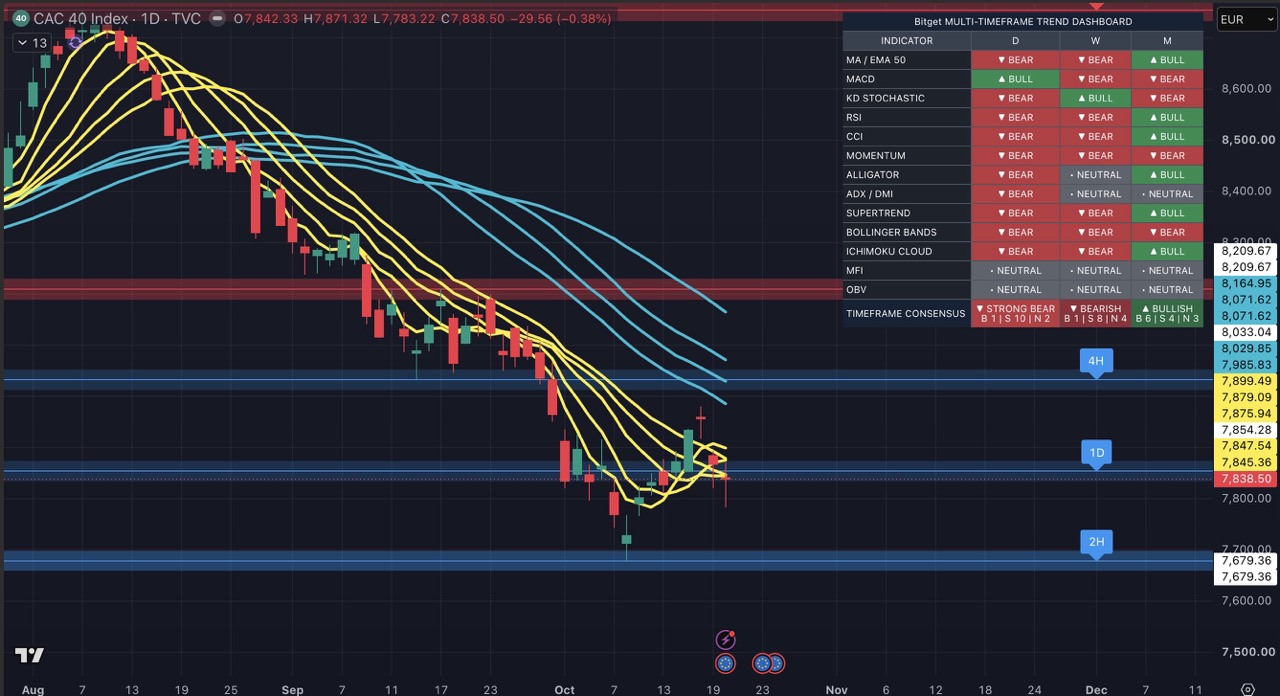Screen dimensions: 1280x696
Task: Click the TradingView logo
Action: coord(30,655)
